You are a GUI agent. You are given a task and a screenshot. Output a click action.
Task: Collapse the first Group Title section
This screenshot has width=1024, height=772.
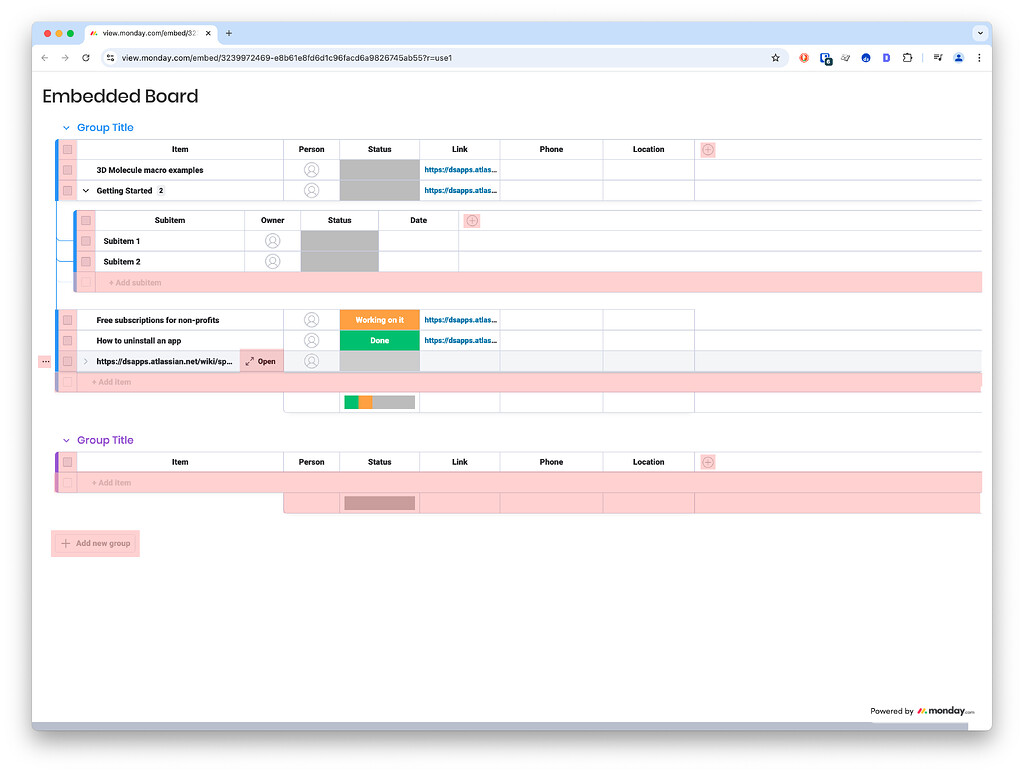(66, 127)
